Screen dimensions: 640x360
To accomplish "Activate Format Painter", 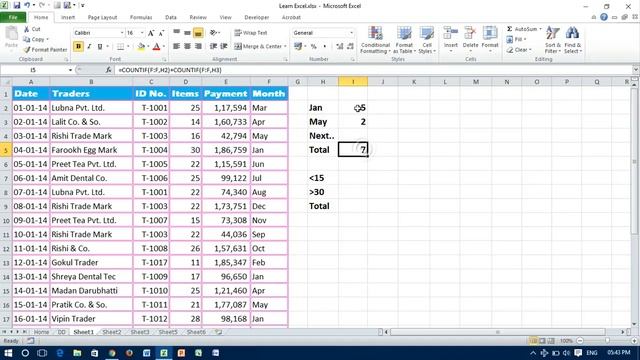I will pyautogui.click(x=45, y=49).
